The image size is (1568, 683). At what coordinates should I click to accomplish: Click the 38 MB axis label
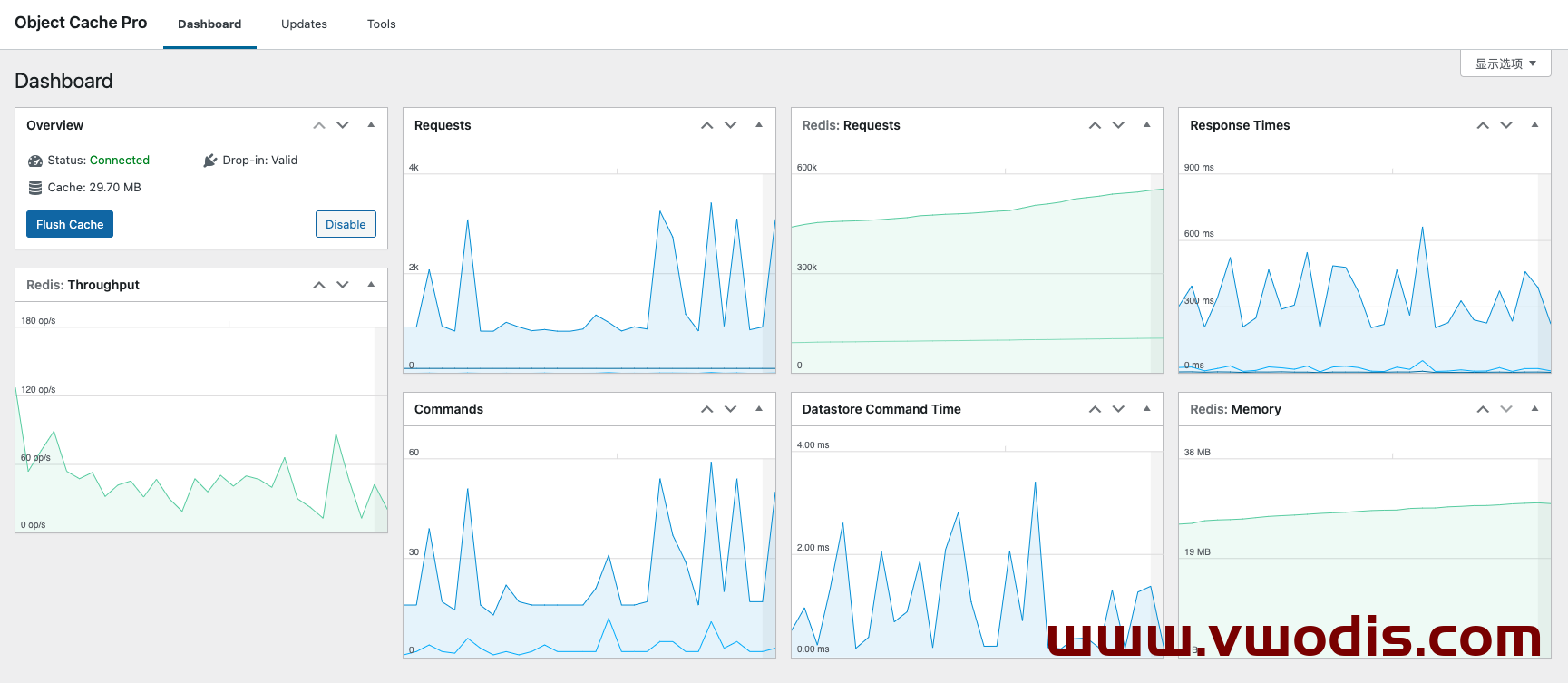click(x=1197, y=452)
